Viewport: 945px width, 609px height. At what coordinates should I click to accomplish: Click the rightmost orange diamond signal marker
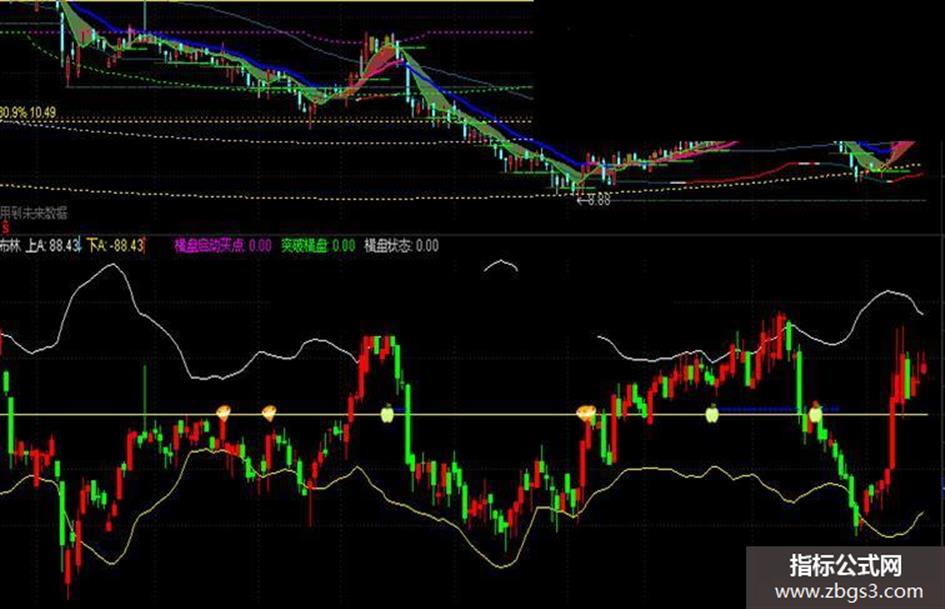586,413
